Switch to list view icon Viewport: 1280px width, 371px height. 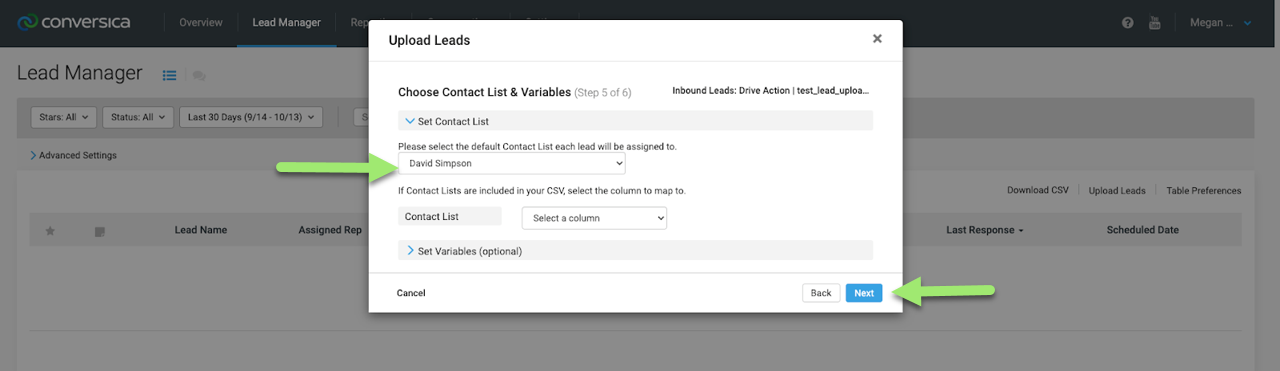point(170,74)
